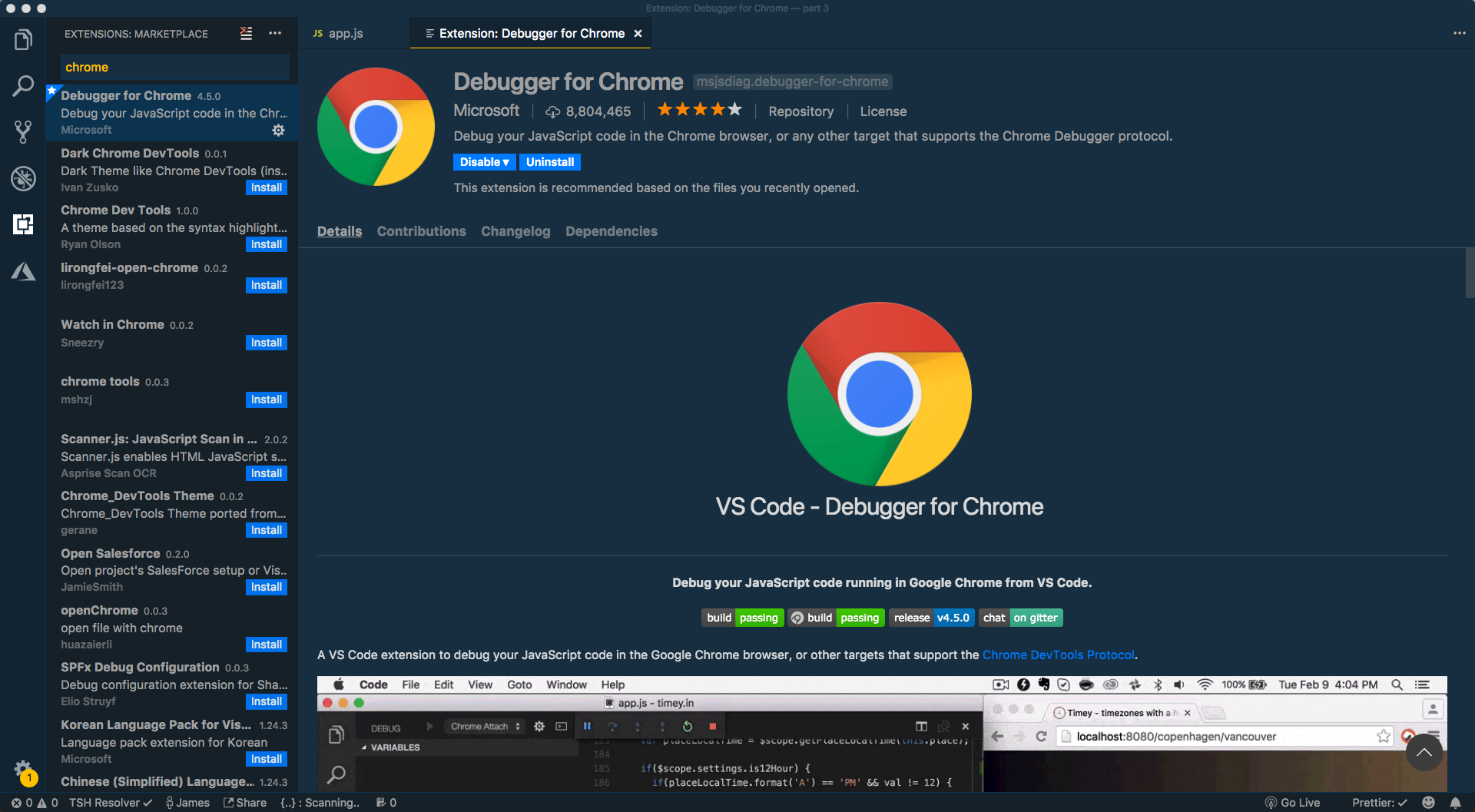Viewport: 1475px width, 812px height.
Task: Open the Azure panel from the activity bar
Action: pos(23,270)
